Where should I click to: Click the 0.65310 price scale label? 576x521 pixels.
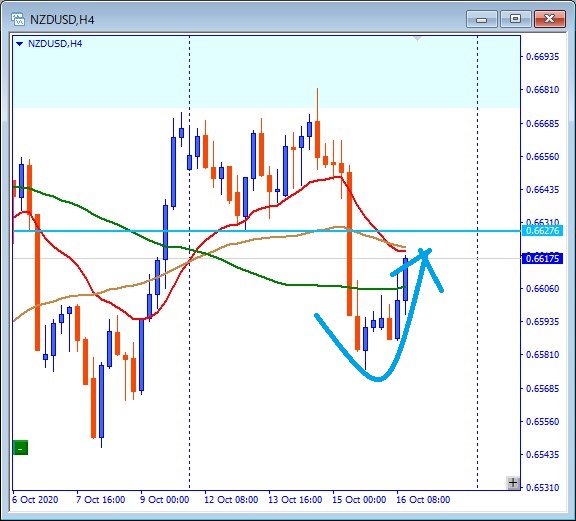tap(542, 488)
